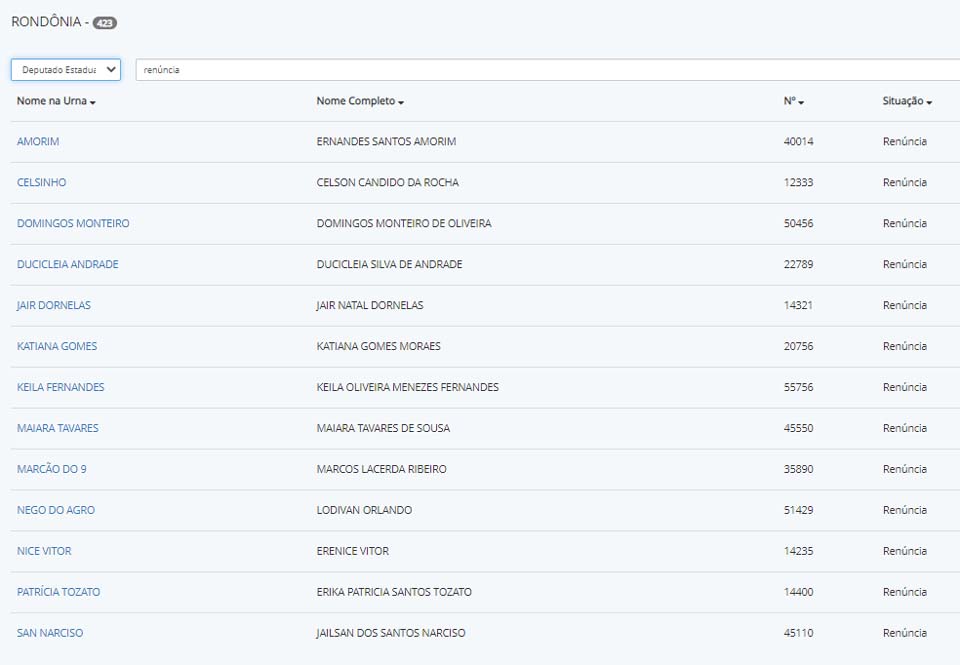Screen dimensions: 960x665
Task: Select DUCICLEIA ANDRADE candidate link
Action: coord(68,265)
